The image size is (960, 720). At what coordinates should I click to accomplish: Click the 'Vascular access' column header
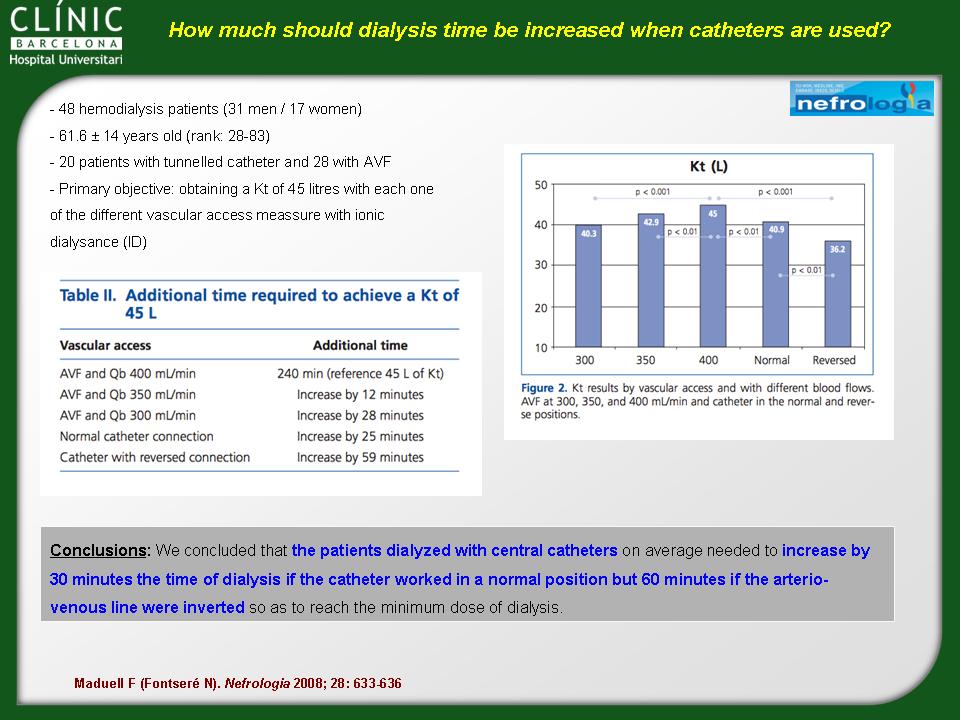point(105,345)
